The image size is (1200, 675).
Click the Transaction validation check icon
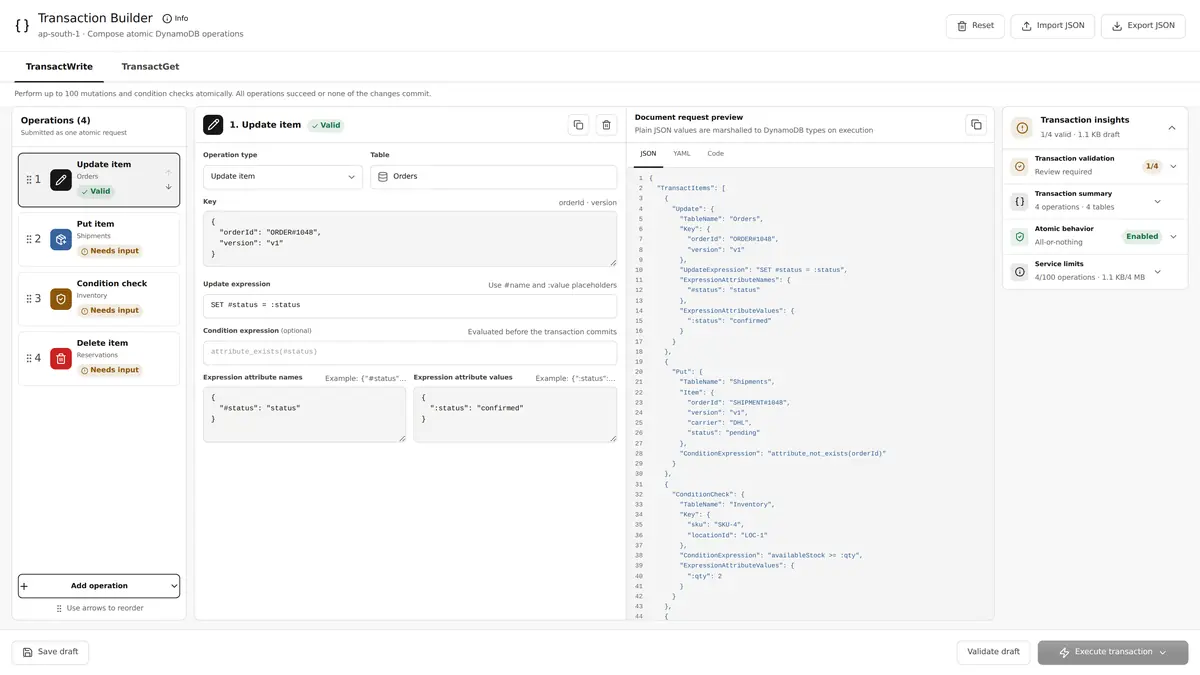tap(1019, 167)
